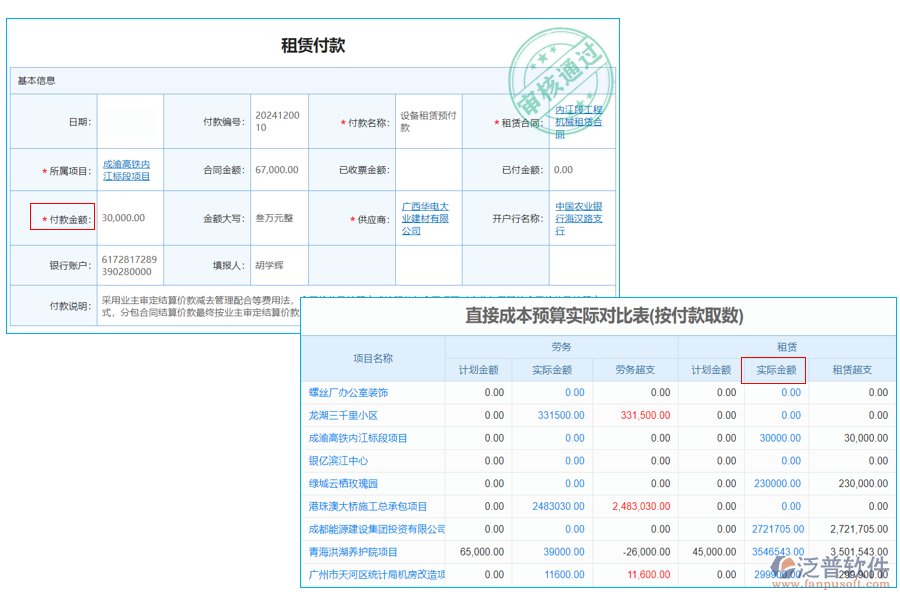The width and height of the screenshot is (900, 600).
Task: Click the 30000.00 rental actual amount link
Action: (779, 438)
